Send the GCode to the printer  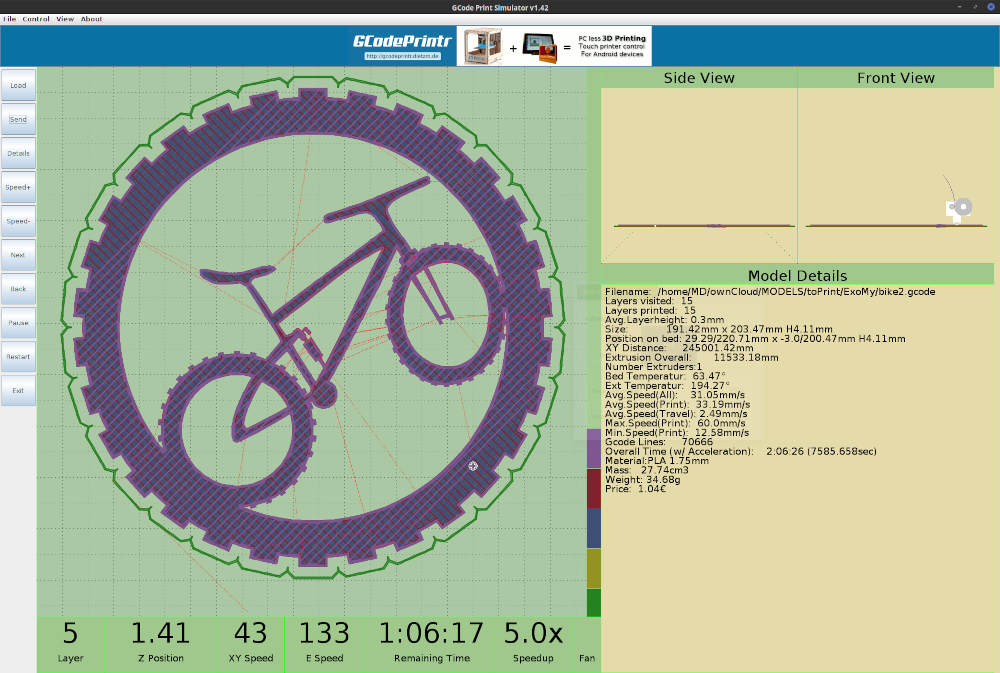pyautogui.click(x=17, y=119)
